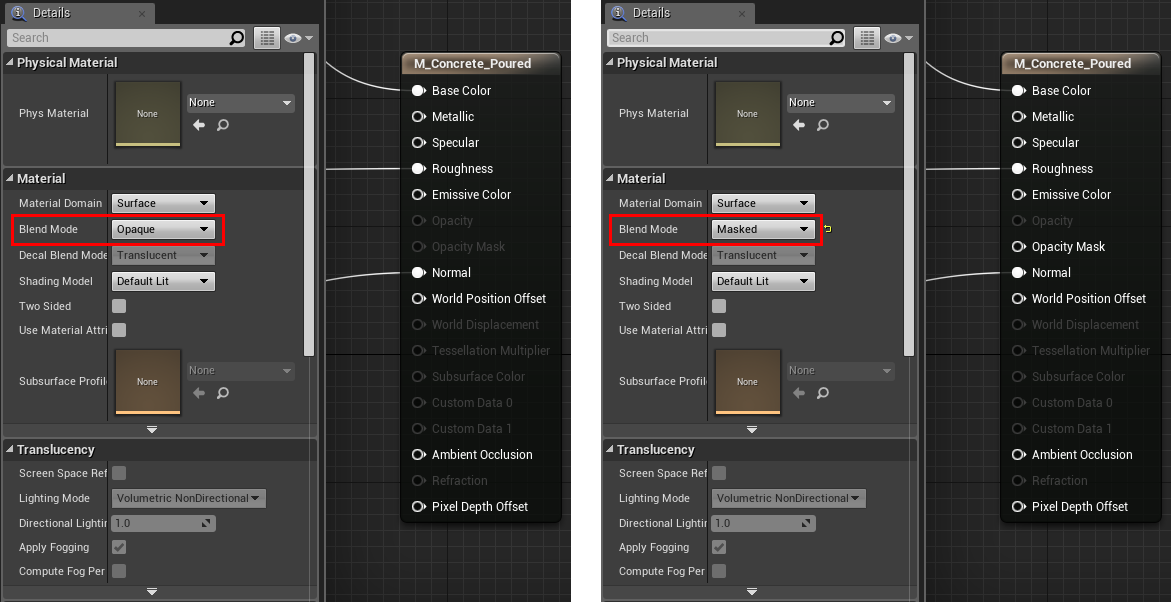
Task: Click Phys Material use-selected arrow in the Masked panel
Action: click(x=799, y=125)
